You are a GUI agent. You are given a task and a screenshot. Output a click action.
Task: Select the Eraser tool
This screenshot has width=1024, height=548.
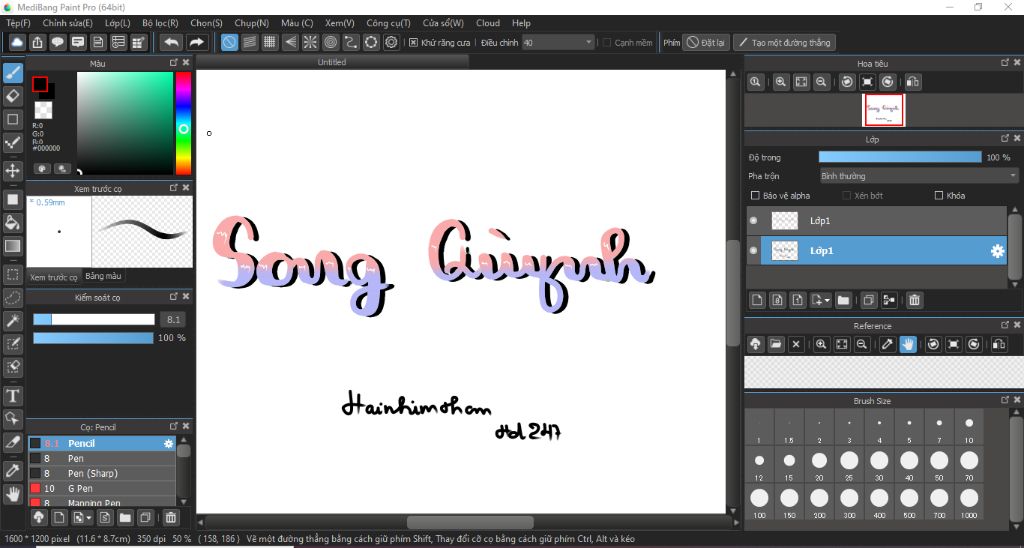[12, 96]
